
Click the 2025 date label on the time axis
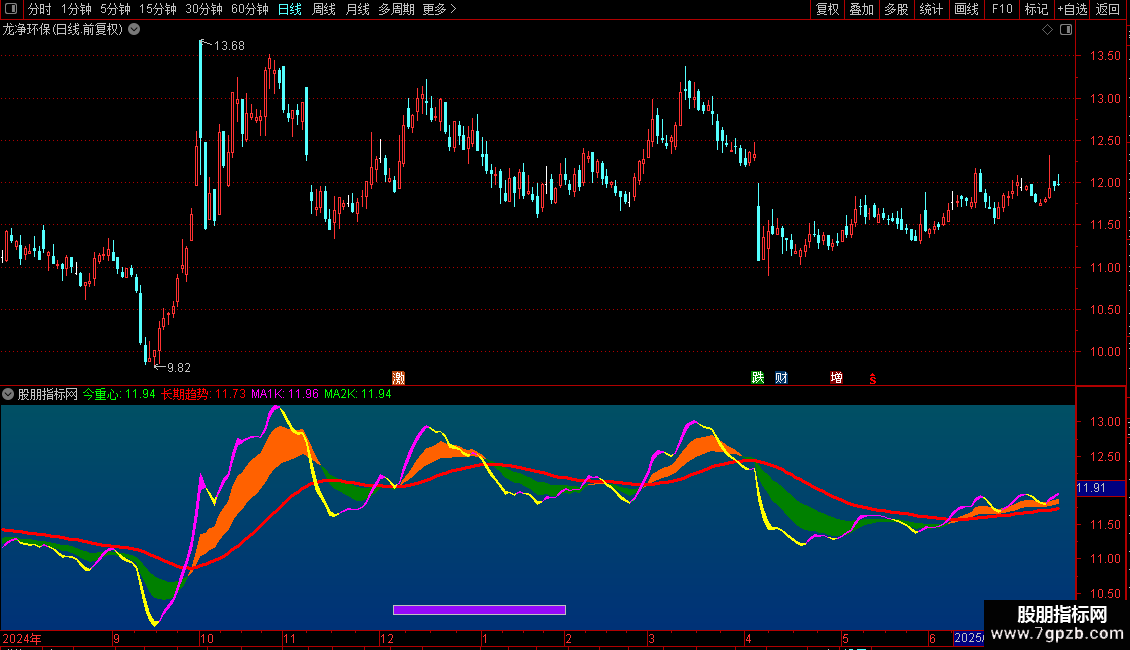coord(969,638)
